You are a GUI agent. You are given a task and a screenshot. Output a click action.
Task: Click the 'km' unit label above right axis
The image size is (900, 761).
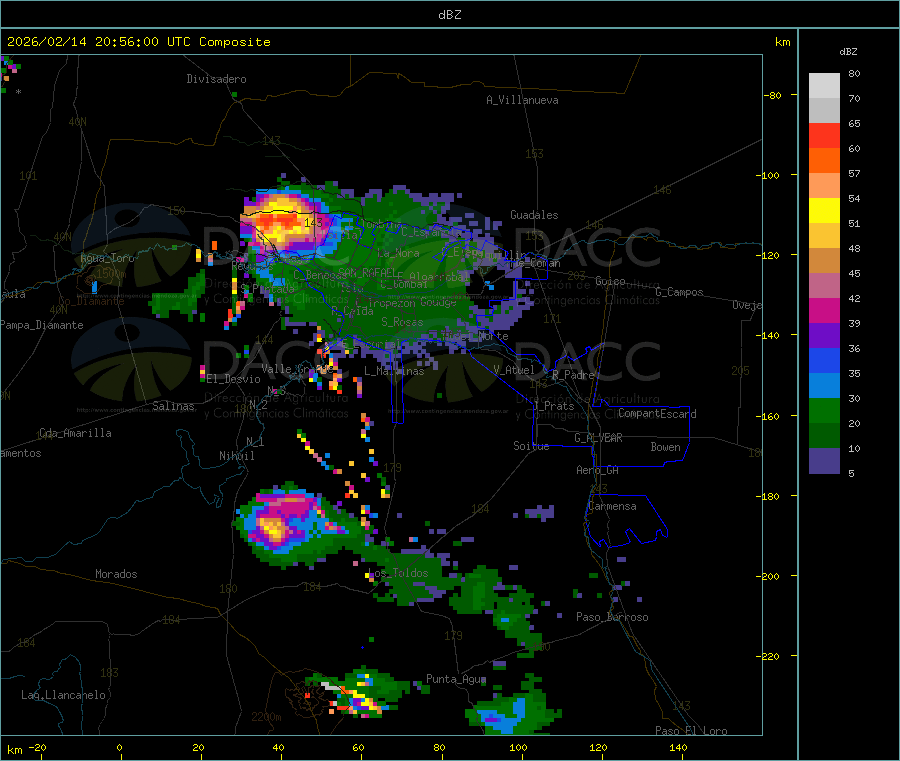tap(782, 42)
